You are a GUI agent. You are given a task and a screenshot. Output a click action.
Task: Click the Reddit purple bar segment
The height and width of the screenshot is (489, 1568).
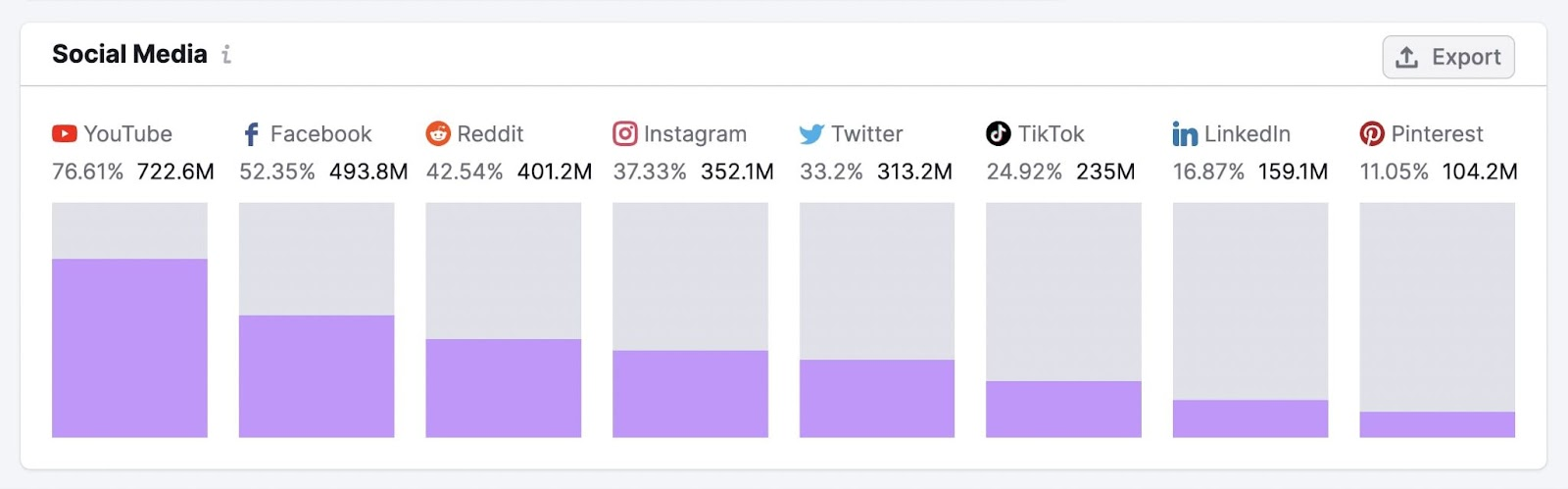point(504,388)
